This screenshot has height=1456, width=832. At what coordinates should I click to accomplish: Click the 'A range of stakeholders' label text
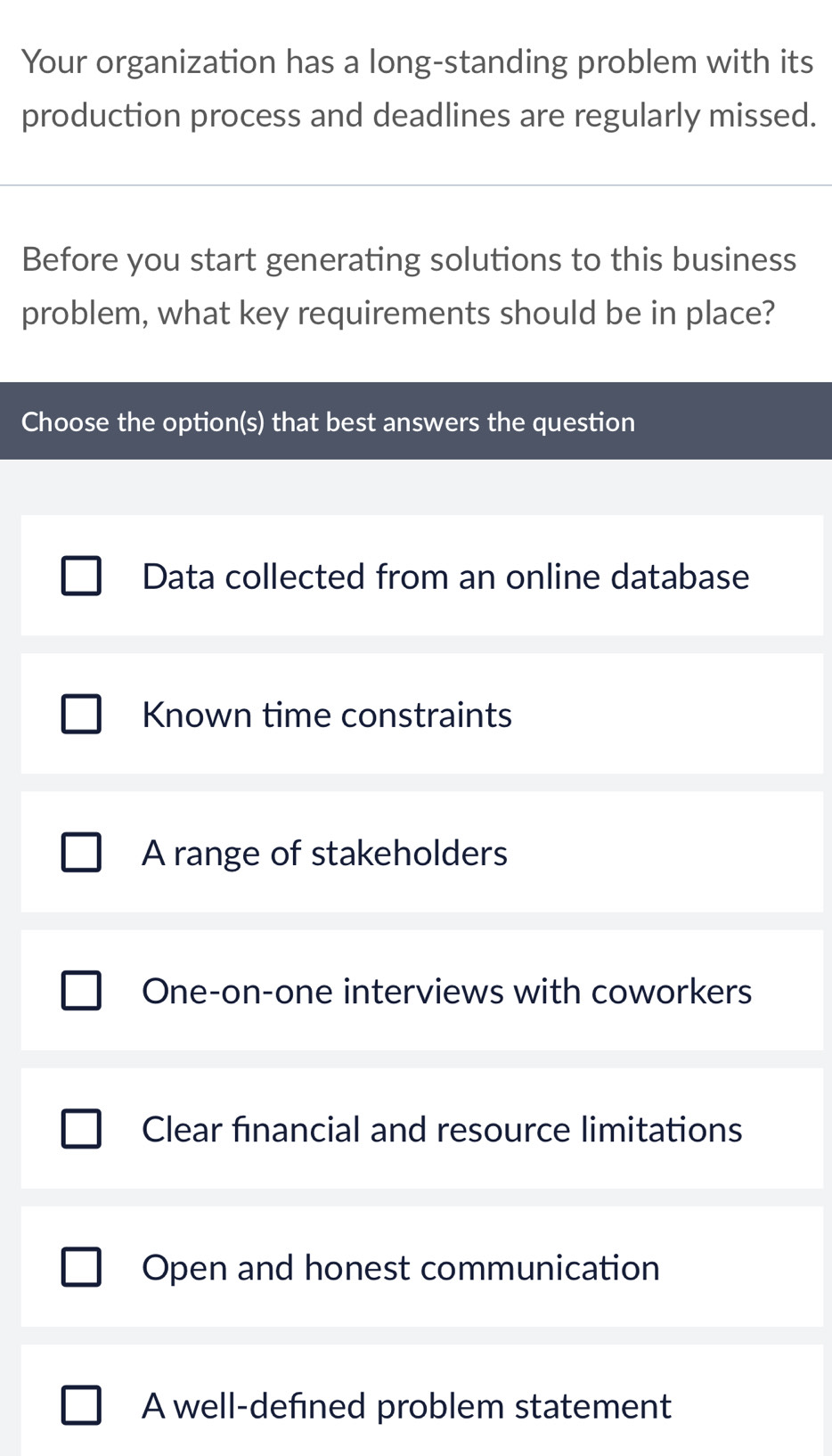point(324,853)
